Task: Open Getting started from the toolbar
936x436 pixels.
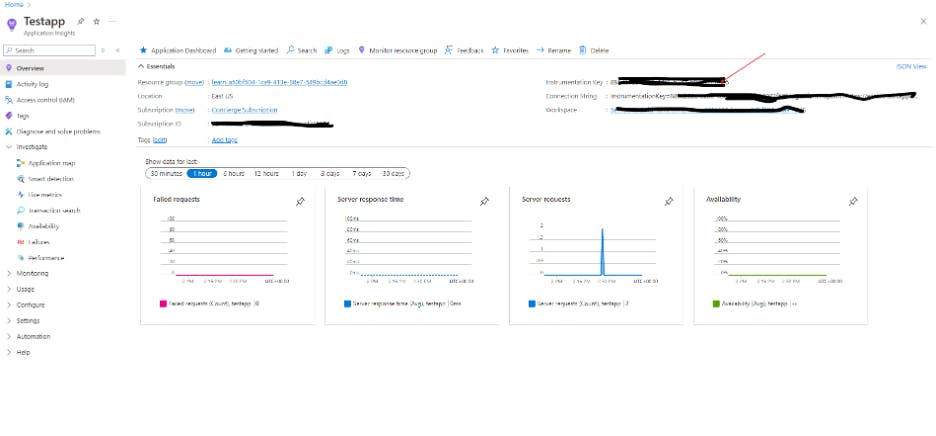Action: 251,51
